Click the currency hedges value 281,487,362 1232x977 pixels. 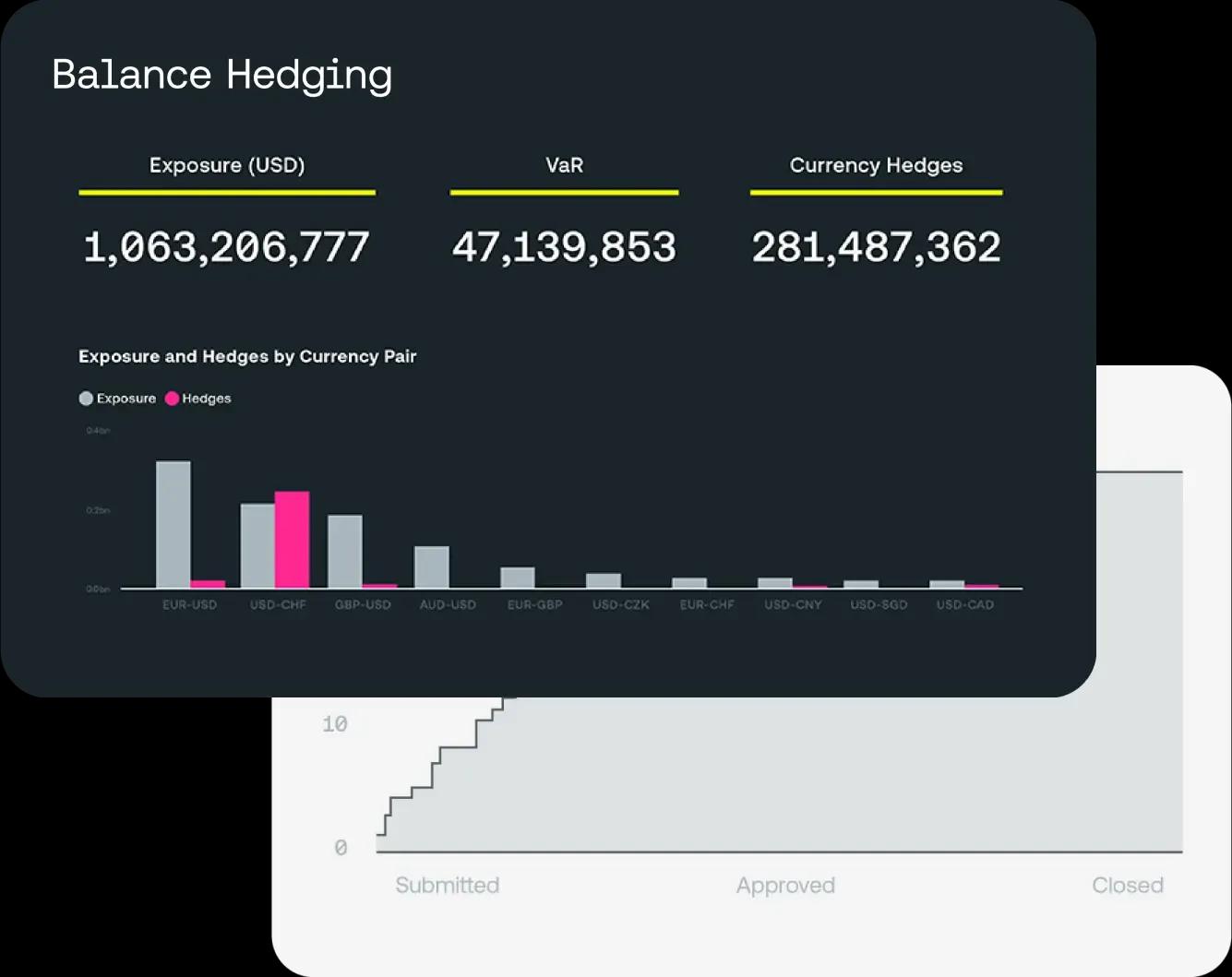coord(876,247)
